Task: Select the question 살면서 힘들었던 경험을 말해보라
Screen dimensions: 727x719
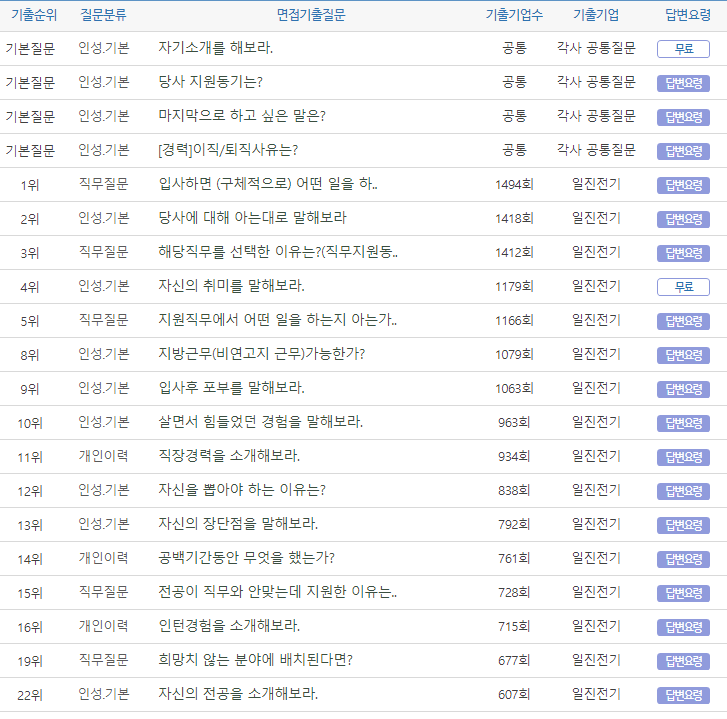Action: (x=260, y=422)
